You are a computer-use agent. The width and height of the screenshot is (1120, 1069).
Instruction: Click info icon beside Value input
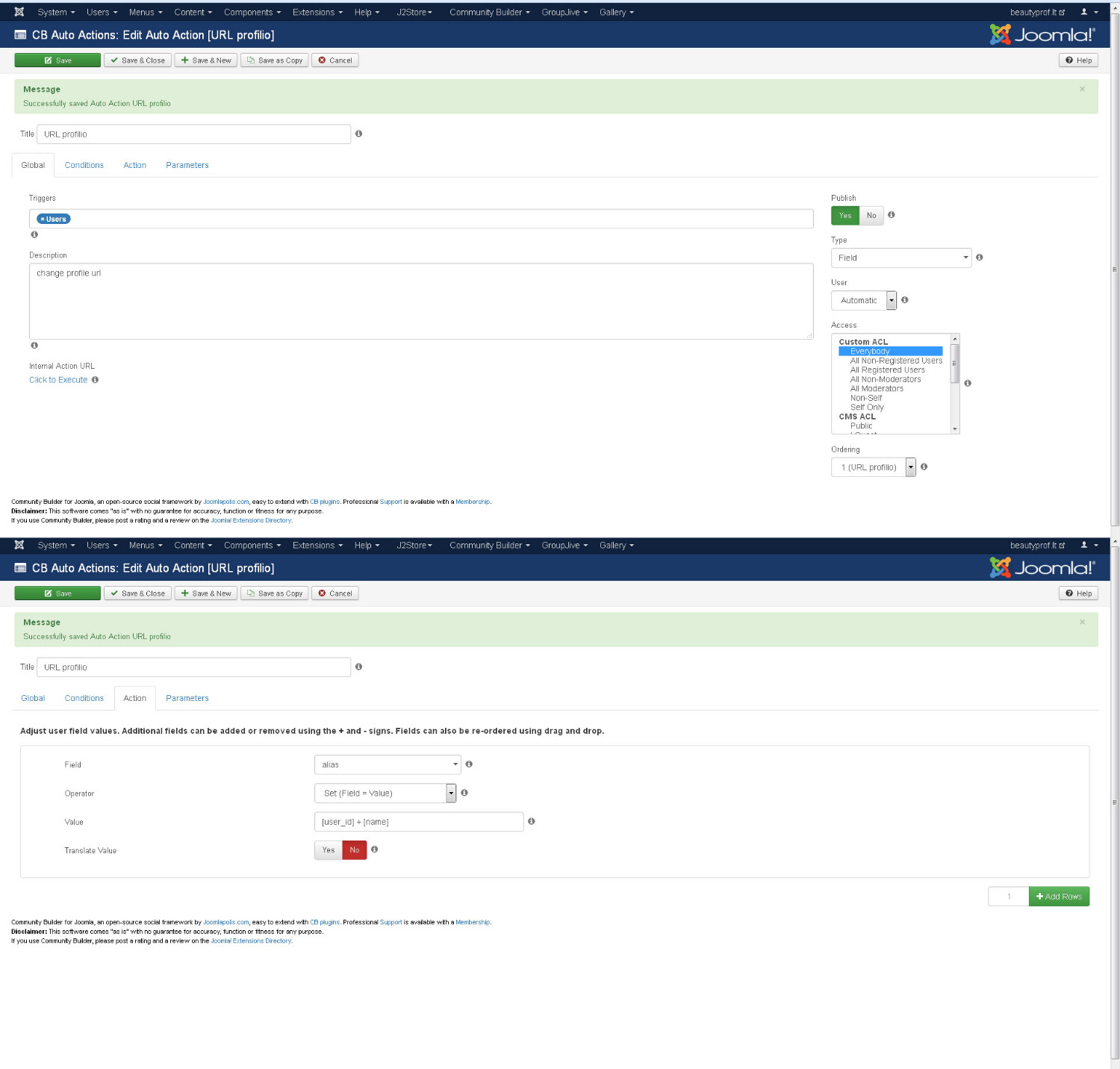click(532, 821)
